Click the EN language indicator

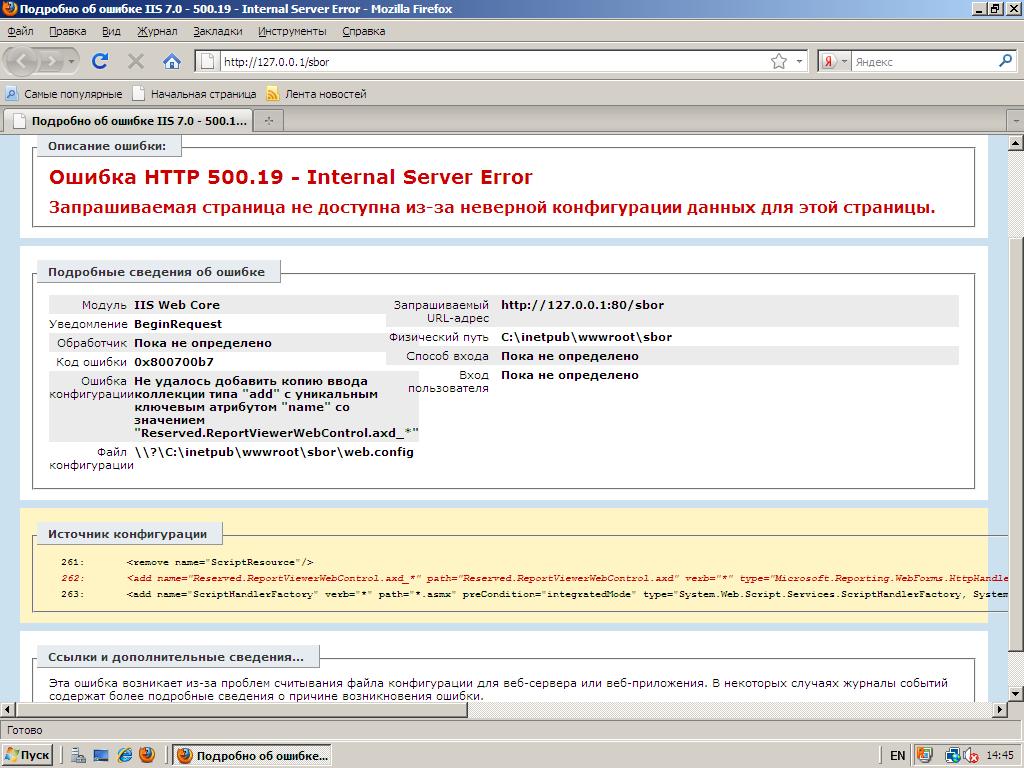click(897, 756)
